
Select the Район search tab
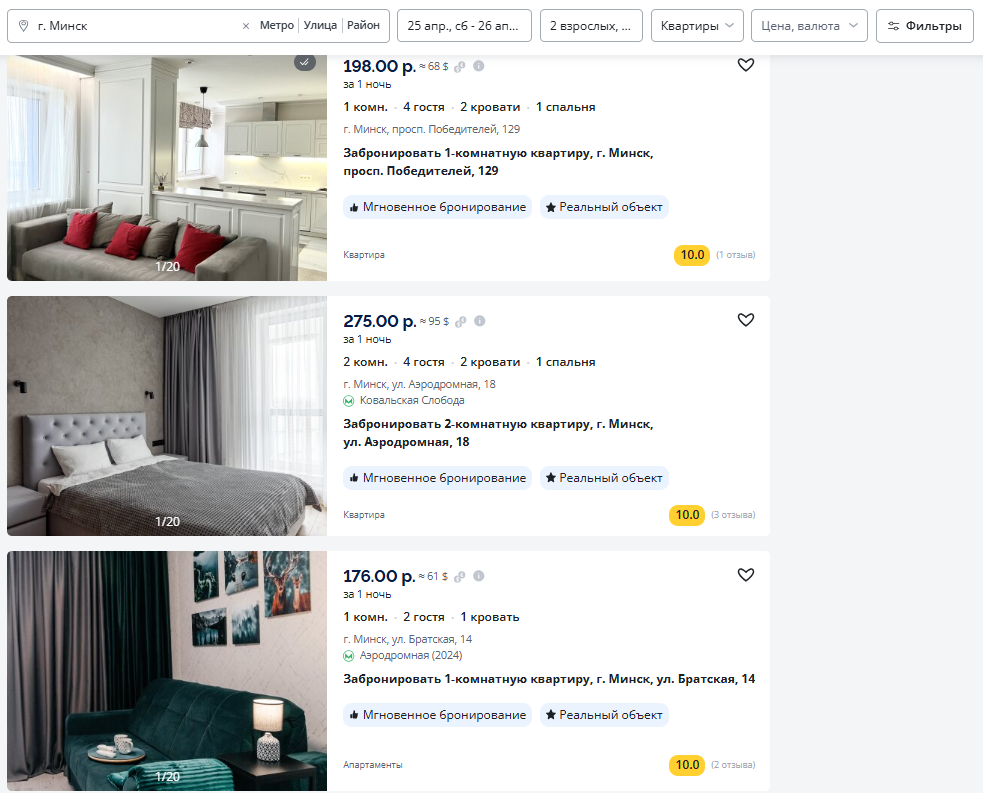(x=363, y=25)
